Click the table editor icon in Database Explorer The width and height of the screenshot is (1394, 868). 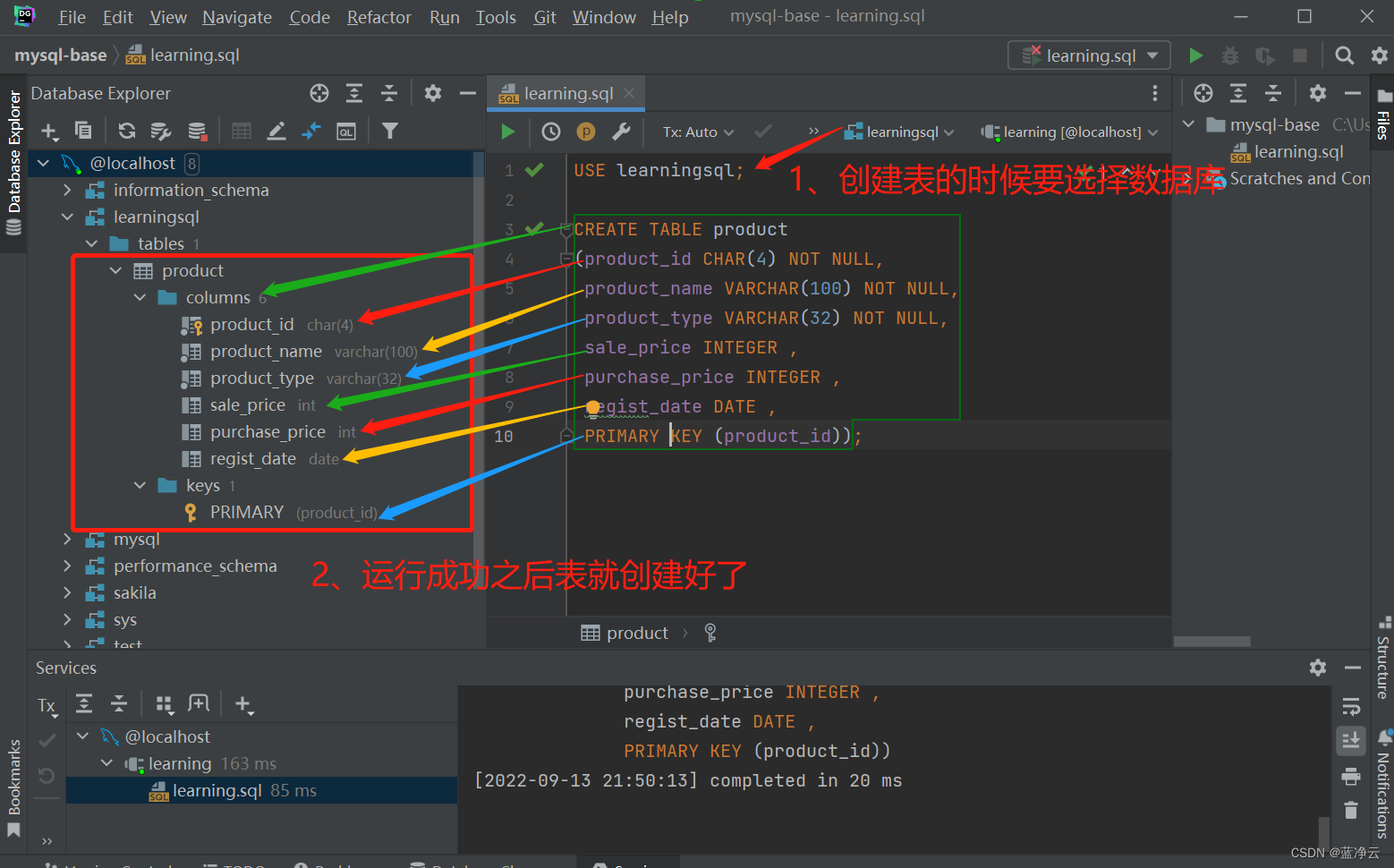click(242, 131)
